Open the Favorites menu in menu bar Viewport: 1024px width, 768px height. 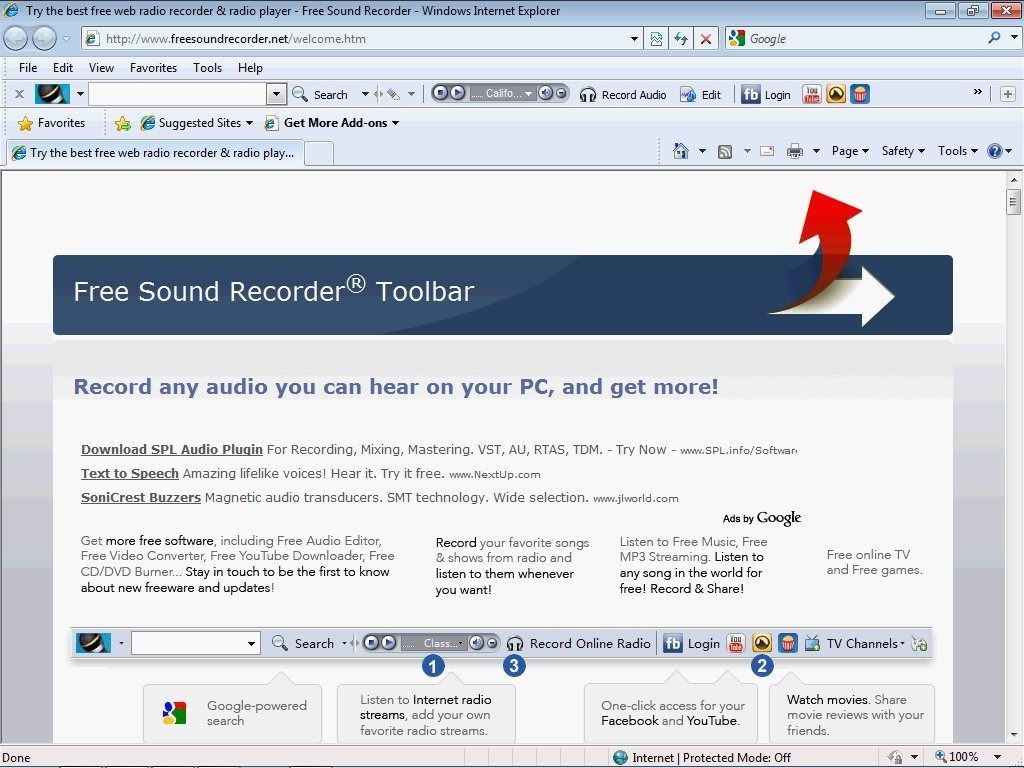coord(153,68)
